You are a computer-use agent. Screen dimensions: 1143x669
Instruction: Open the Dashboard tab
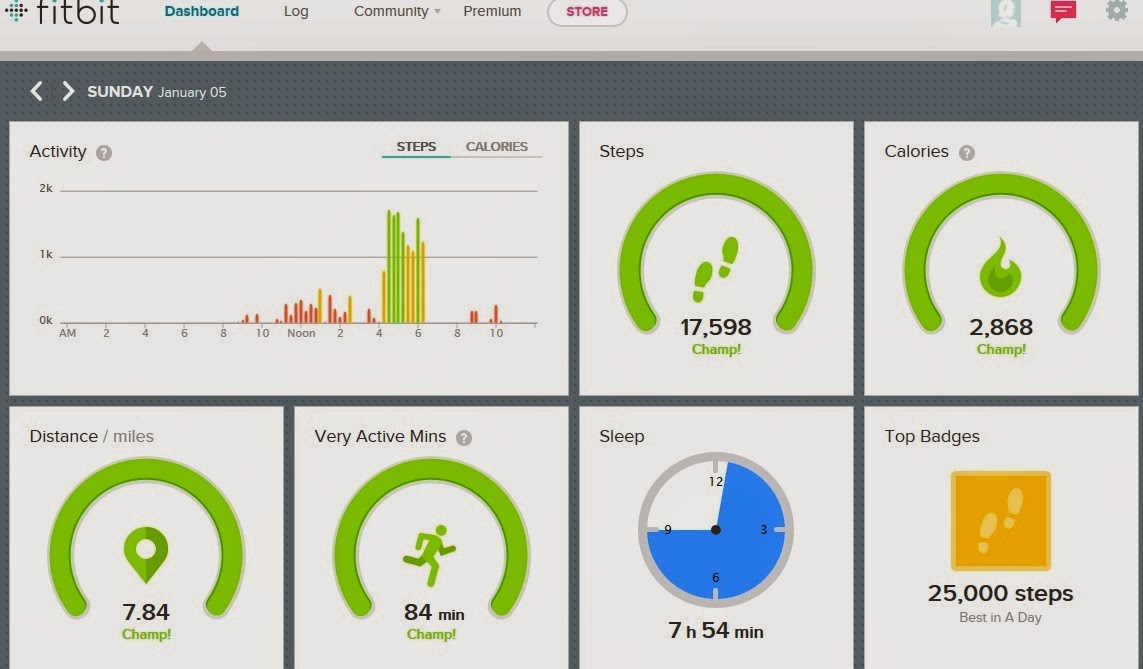point(202,11)
